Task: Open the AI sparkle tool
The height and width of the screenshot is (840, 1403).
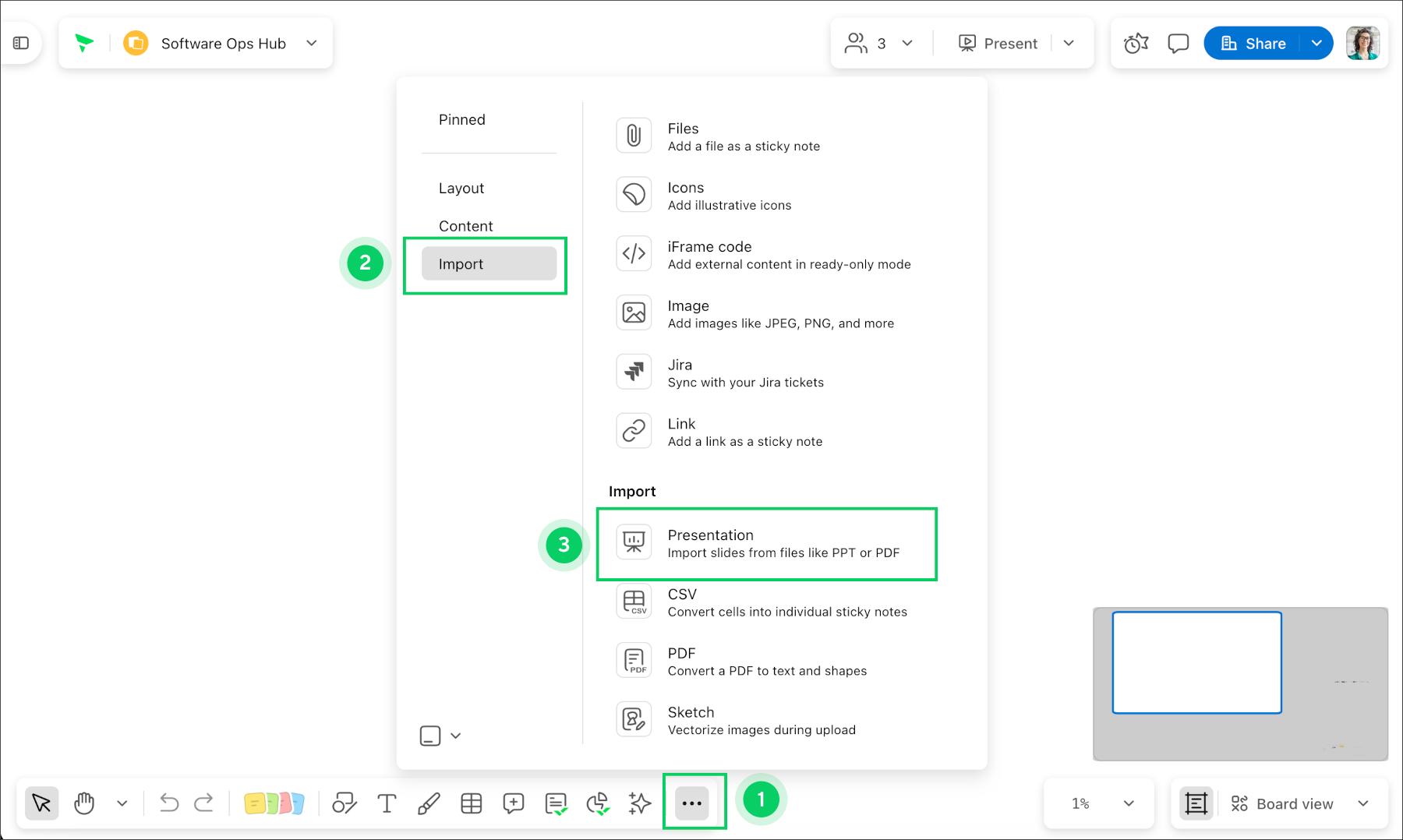Action: (x=640, y=803)
